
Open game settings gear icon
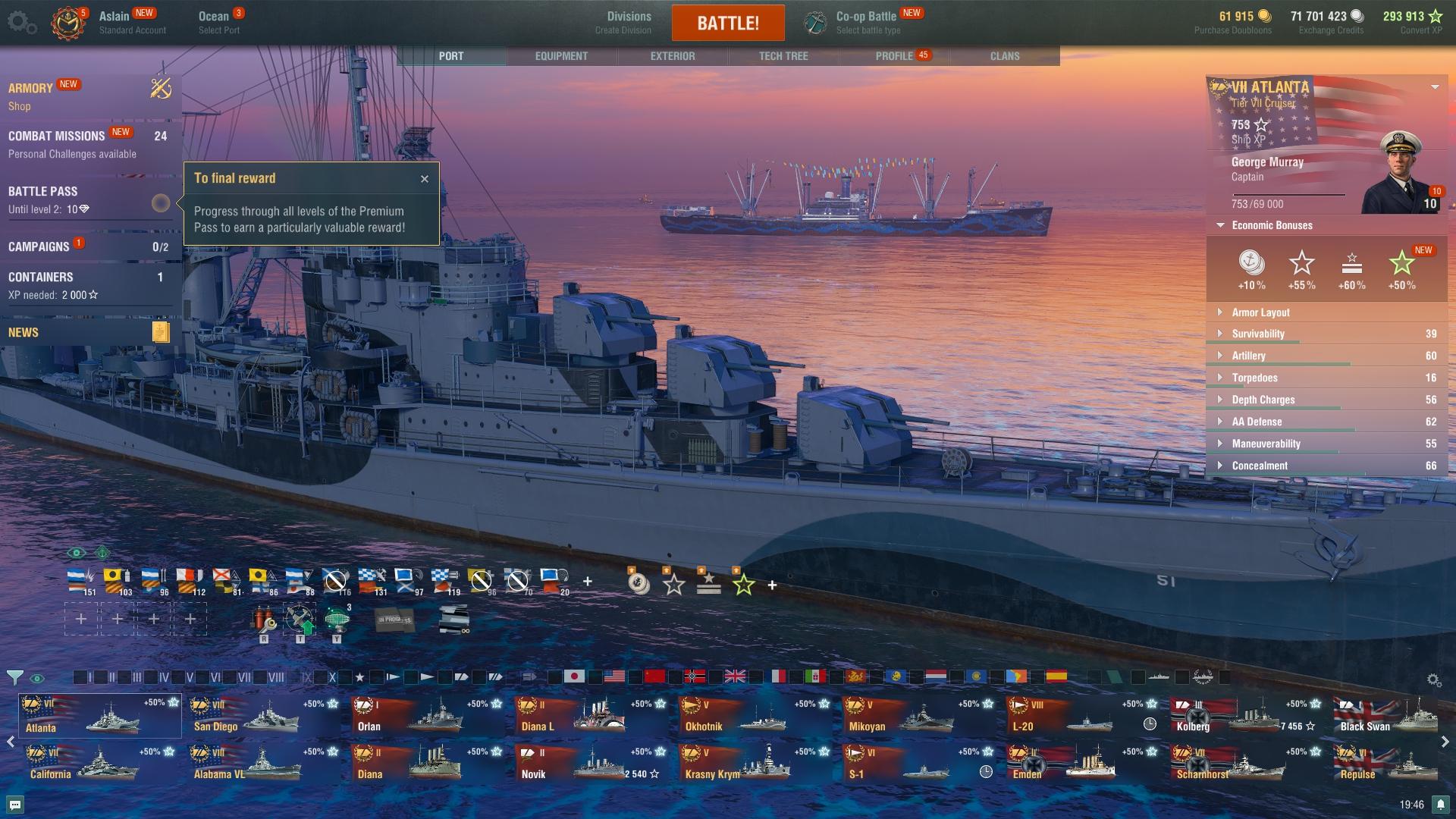(x=20, y=22)
